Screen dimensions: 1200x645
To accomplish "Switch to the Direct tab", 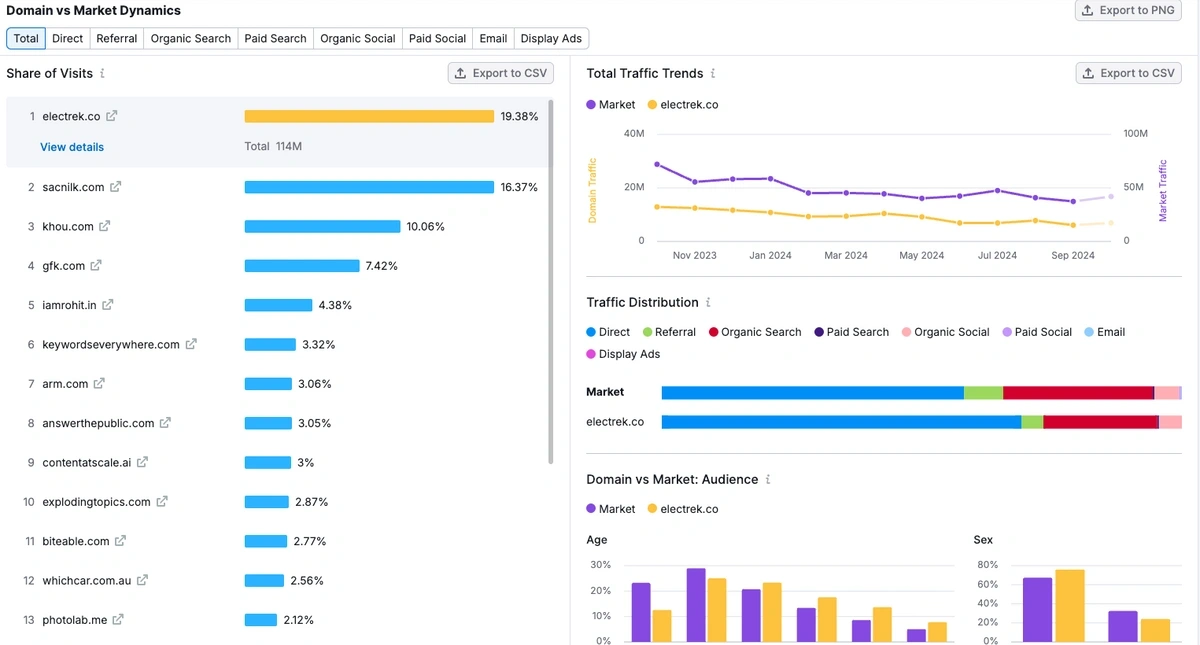I will [x=68, y=38].
